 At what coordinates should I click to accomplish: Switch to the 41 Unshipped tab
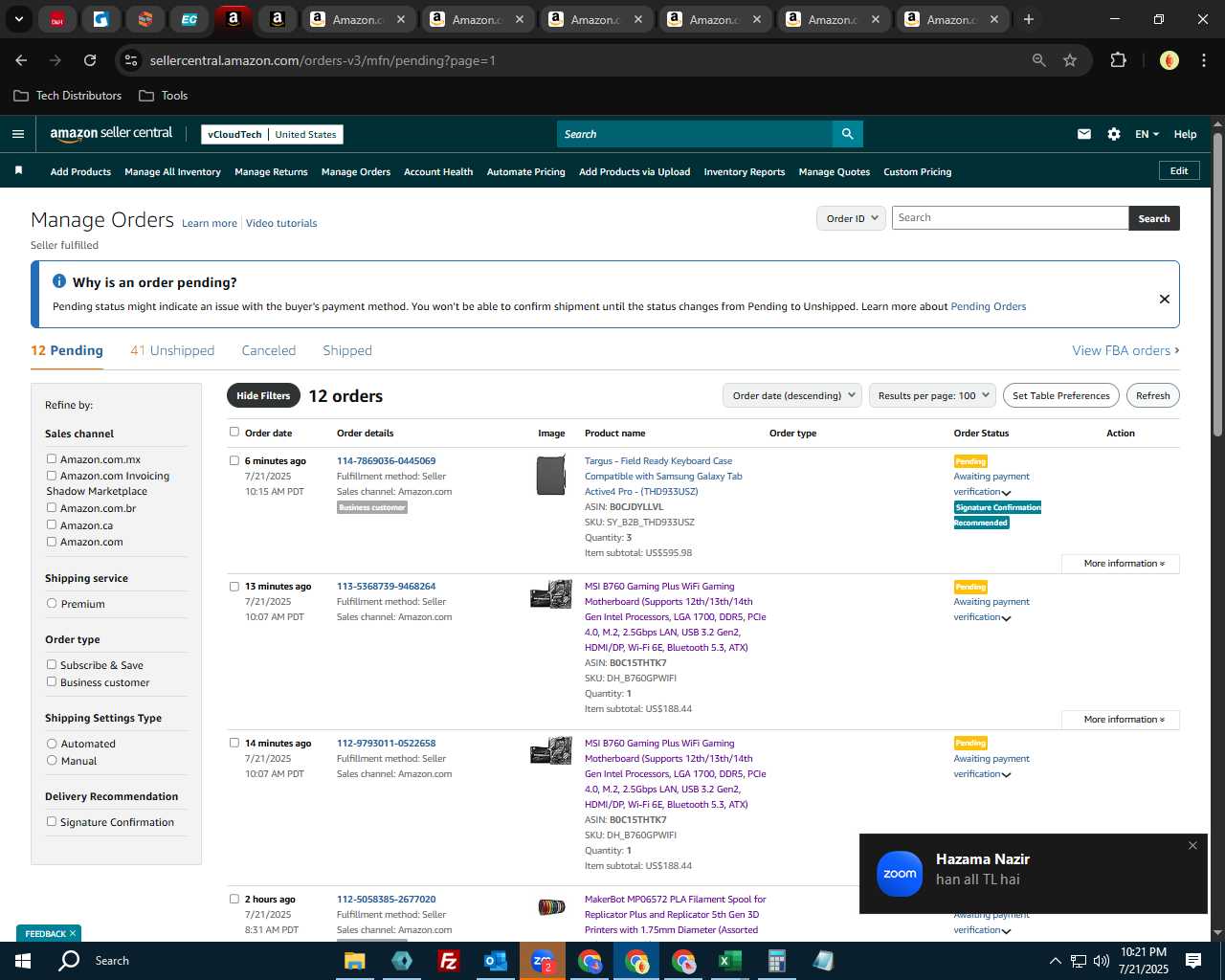click(172, 350)
